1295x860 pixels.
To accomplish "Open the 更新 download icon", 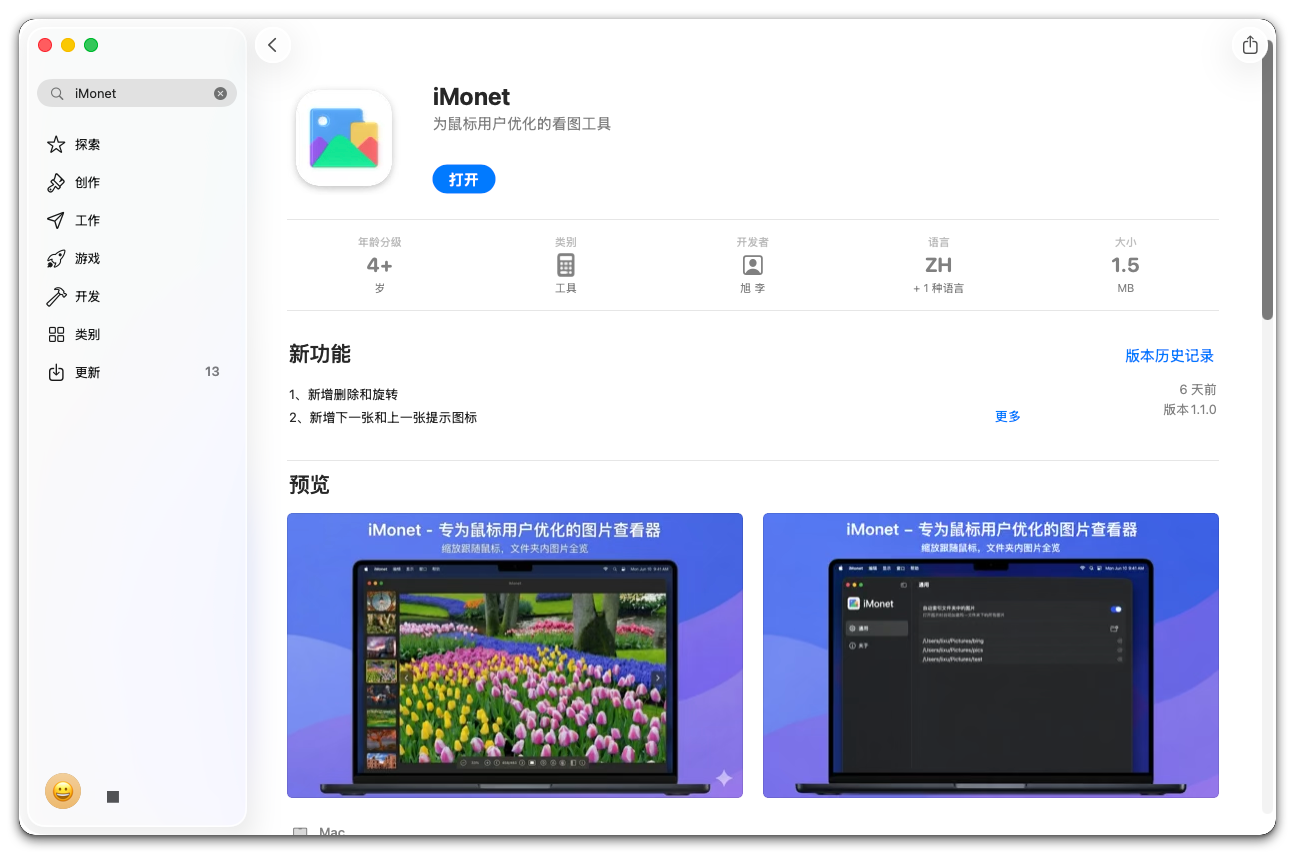I will [x=57, y=373].
